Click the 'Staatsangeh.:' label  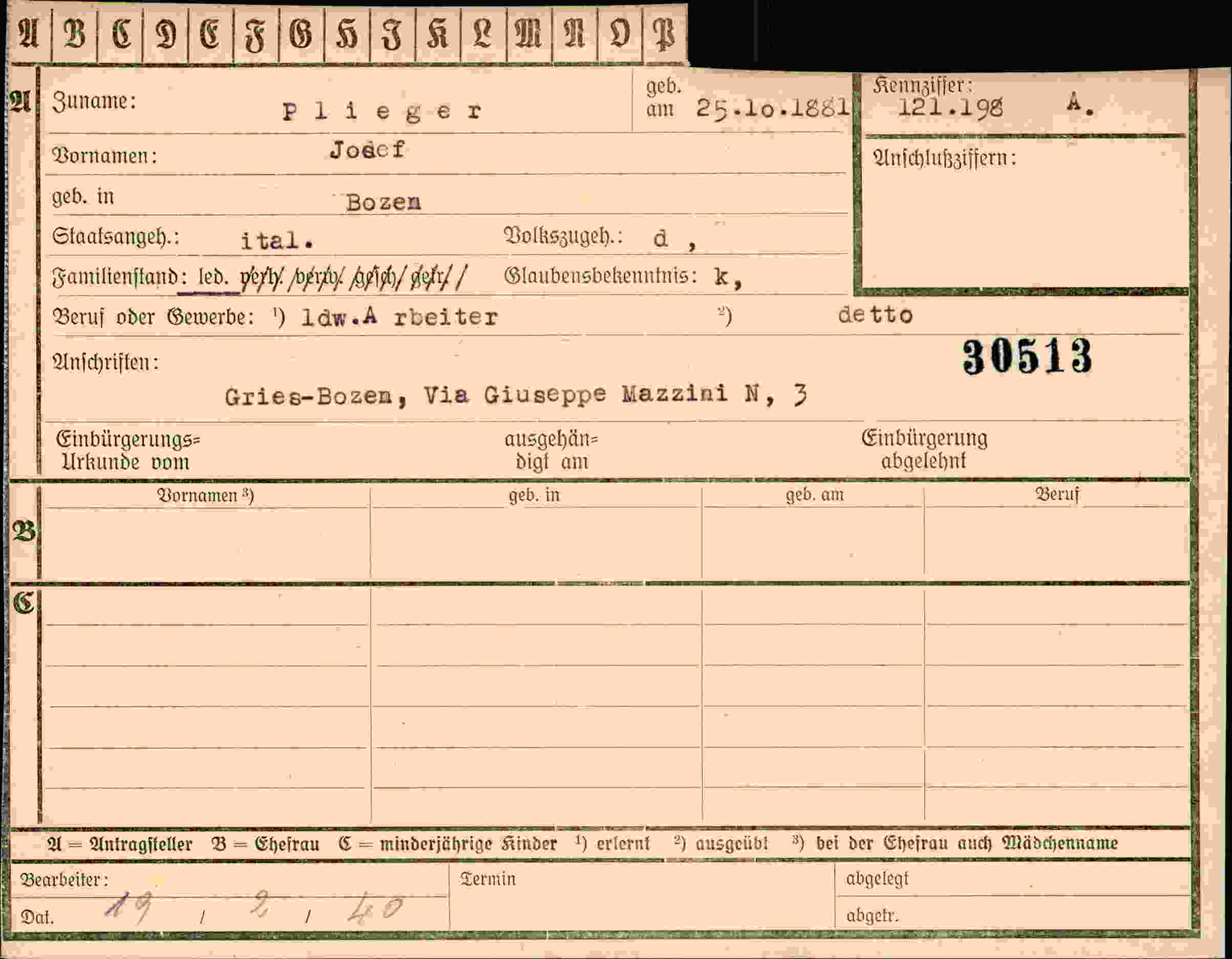[x=116, y=237]
